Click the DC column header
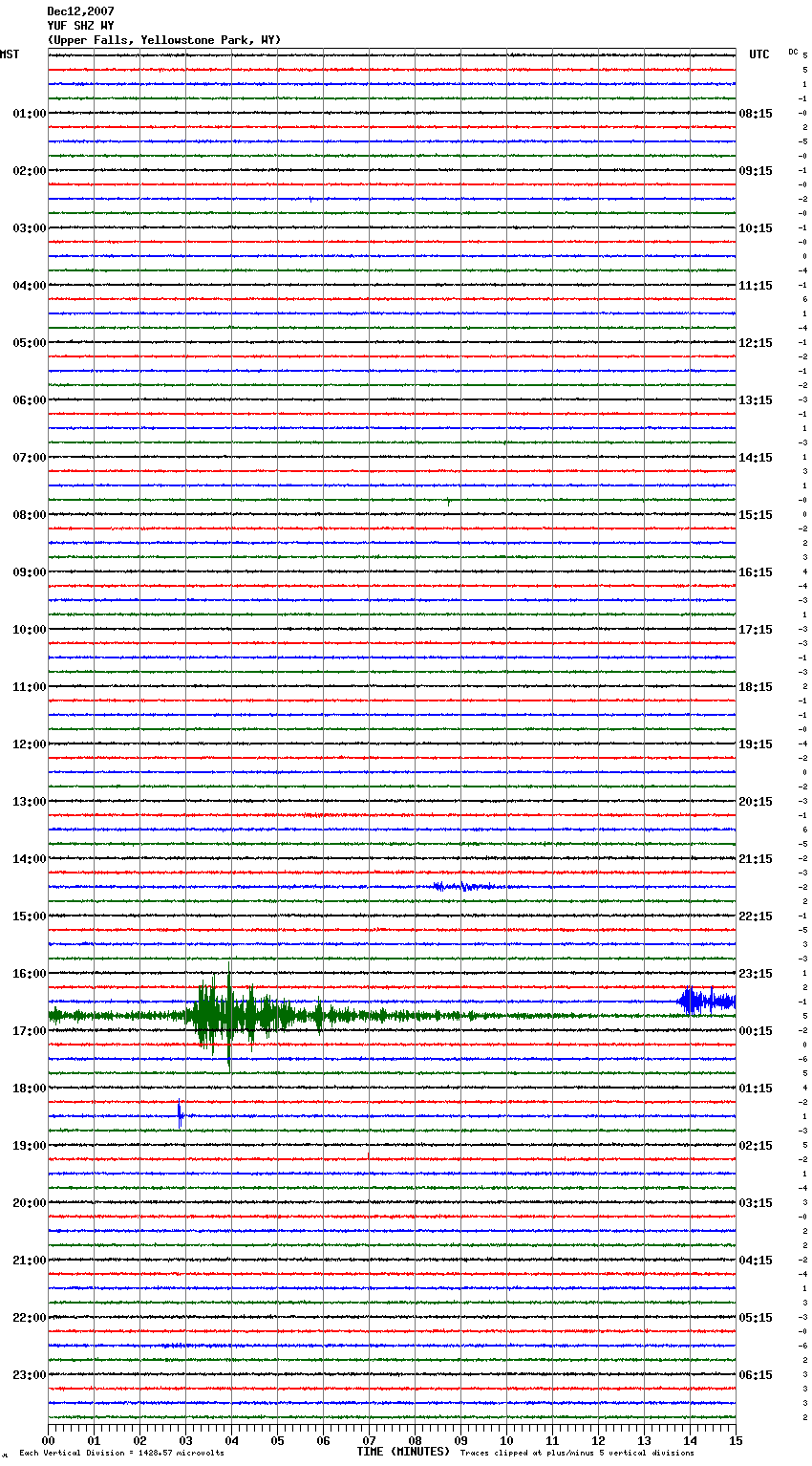 793,52
